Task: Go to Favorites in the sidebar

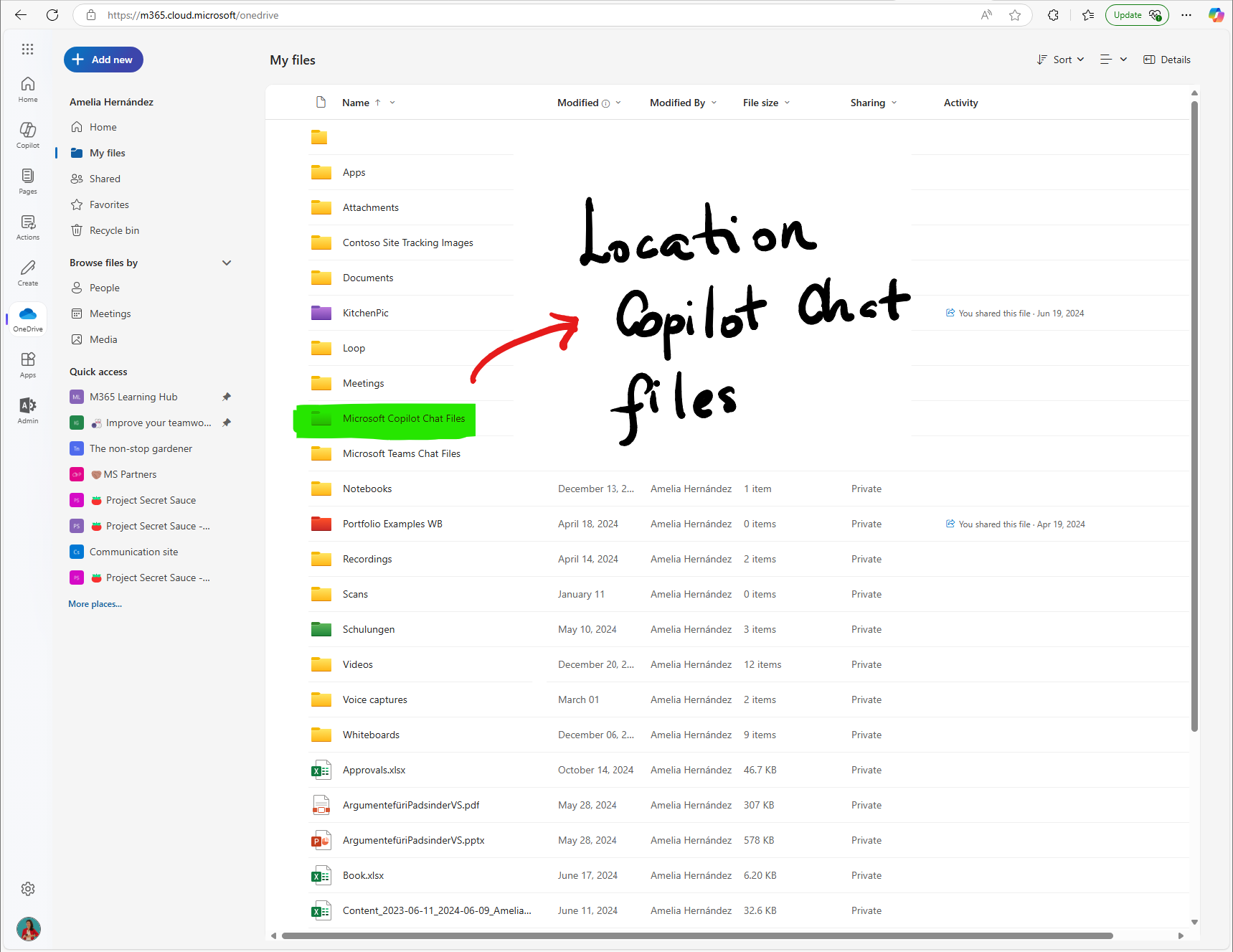Action: click(x=108, y=204)
